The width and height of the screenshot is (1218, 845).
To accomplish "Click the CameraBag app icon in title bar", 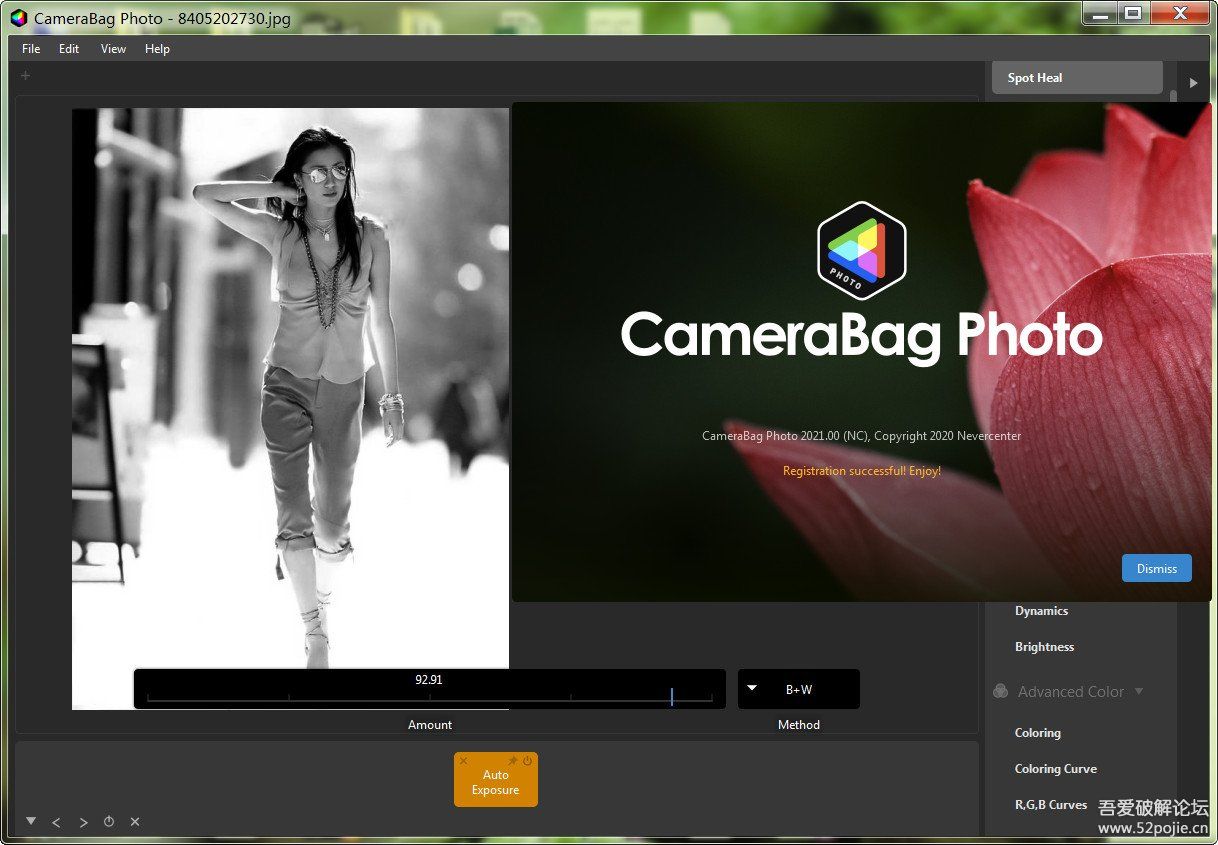I will [x=19, y=18].
